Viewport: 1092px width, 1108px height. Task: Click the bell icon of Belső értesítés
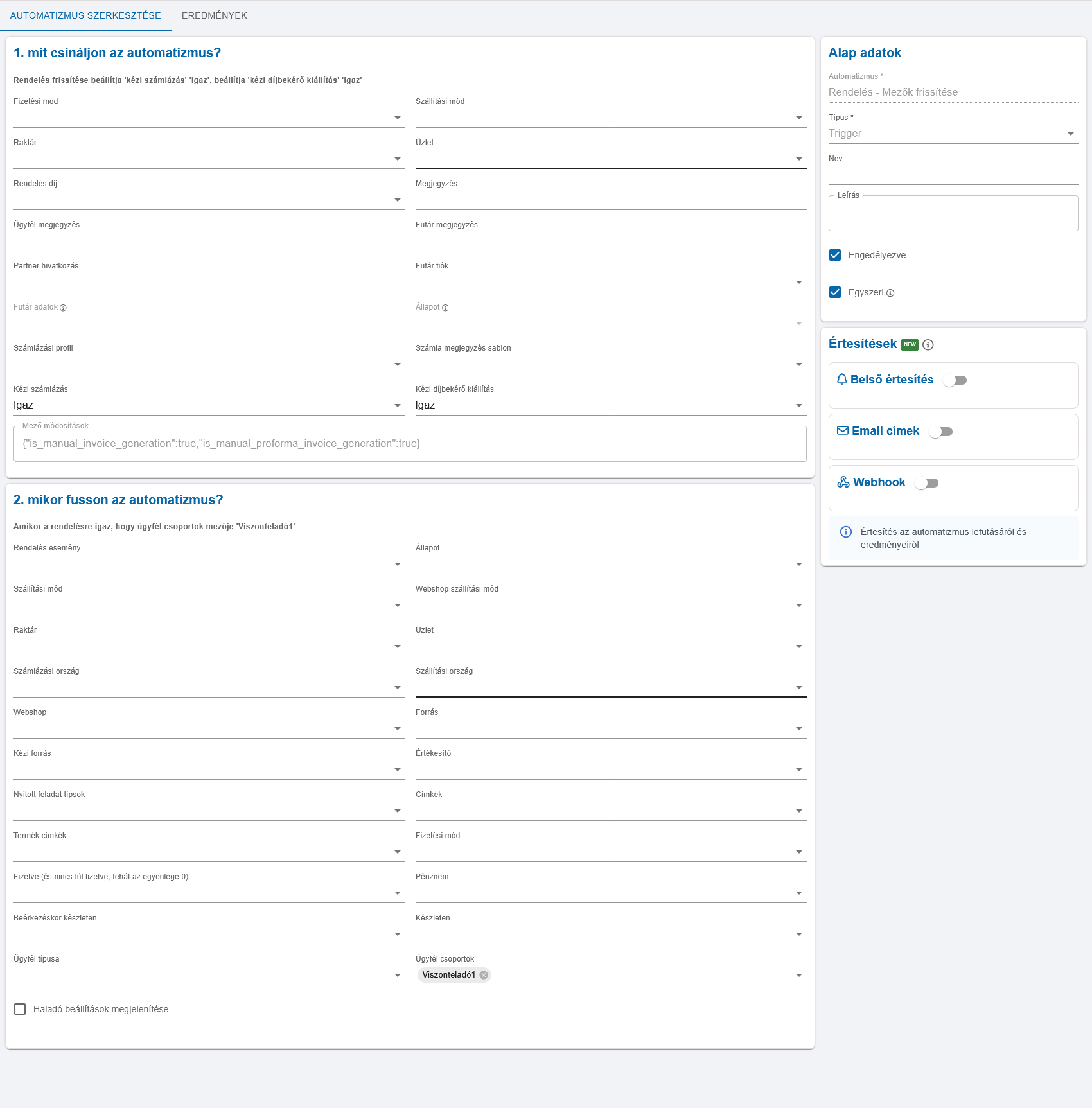(x=842, y=380)
